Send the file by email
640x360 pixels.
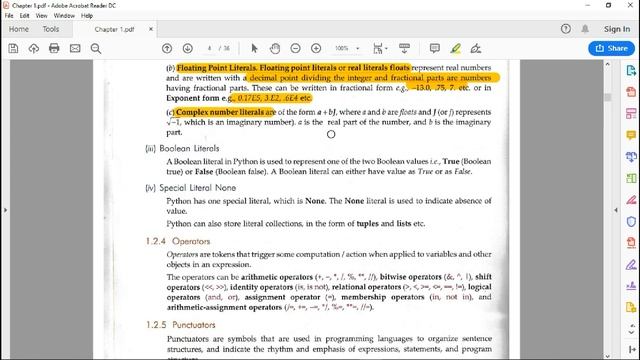75,49
